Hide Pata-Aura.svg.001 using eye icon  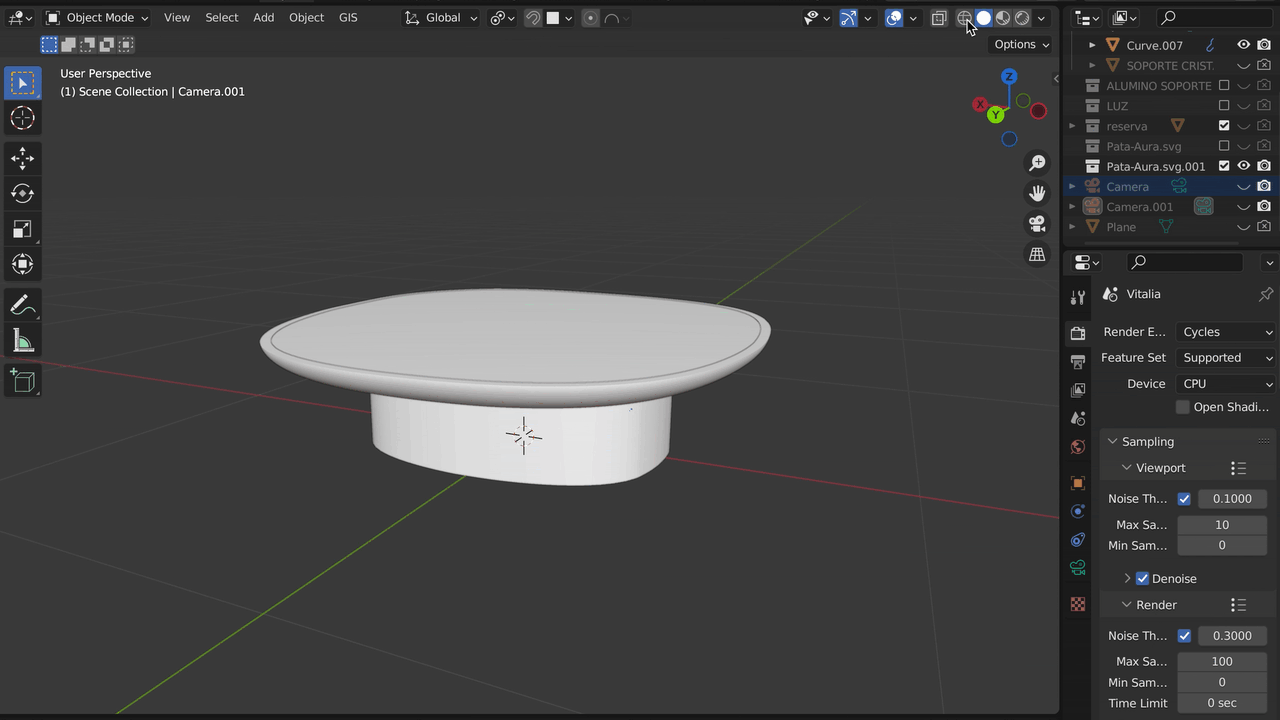1243,166
